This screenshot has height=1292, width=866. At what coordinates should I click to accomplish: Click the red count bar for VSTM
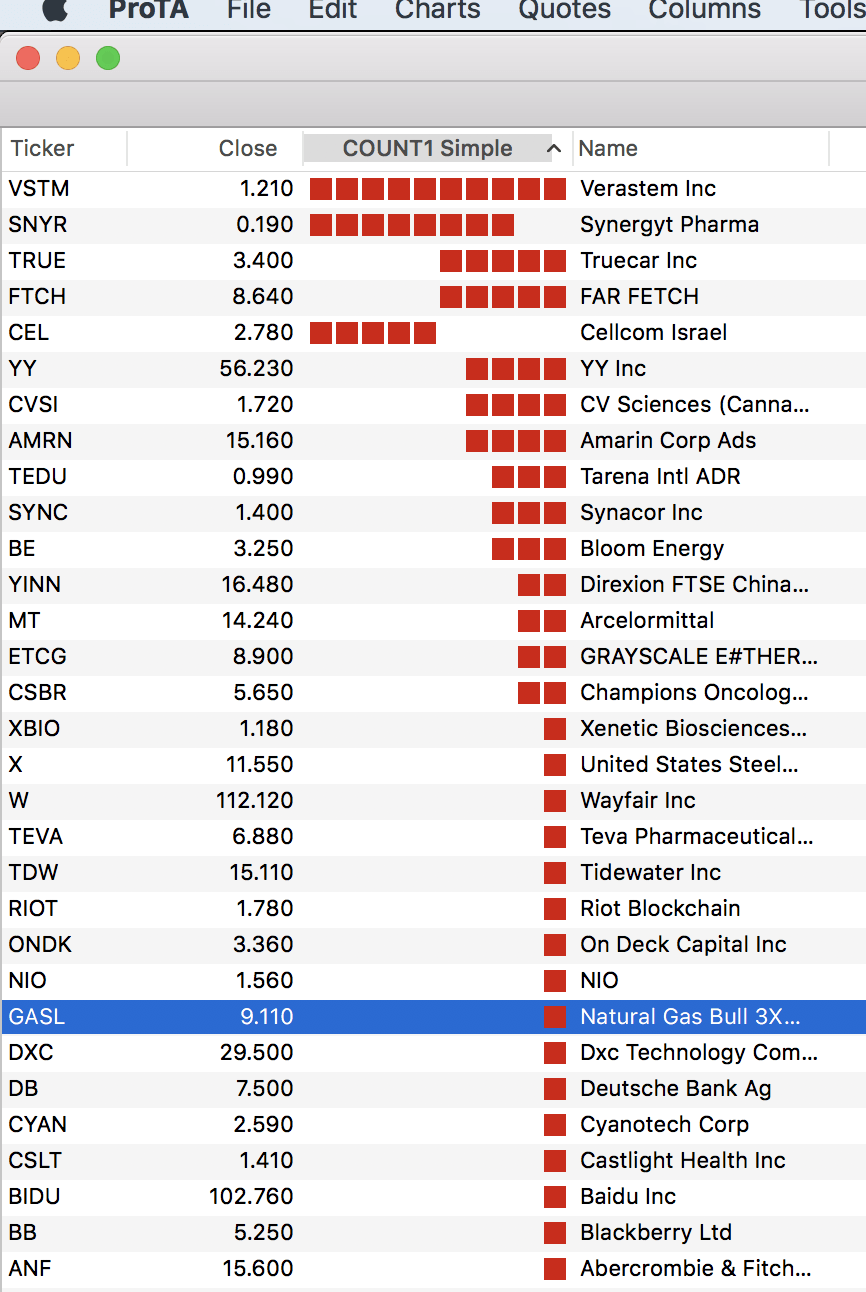click(x=438, y=188)
